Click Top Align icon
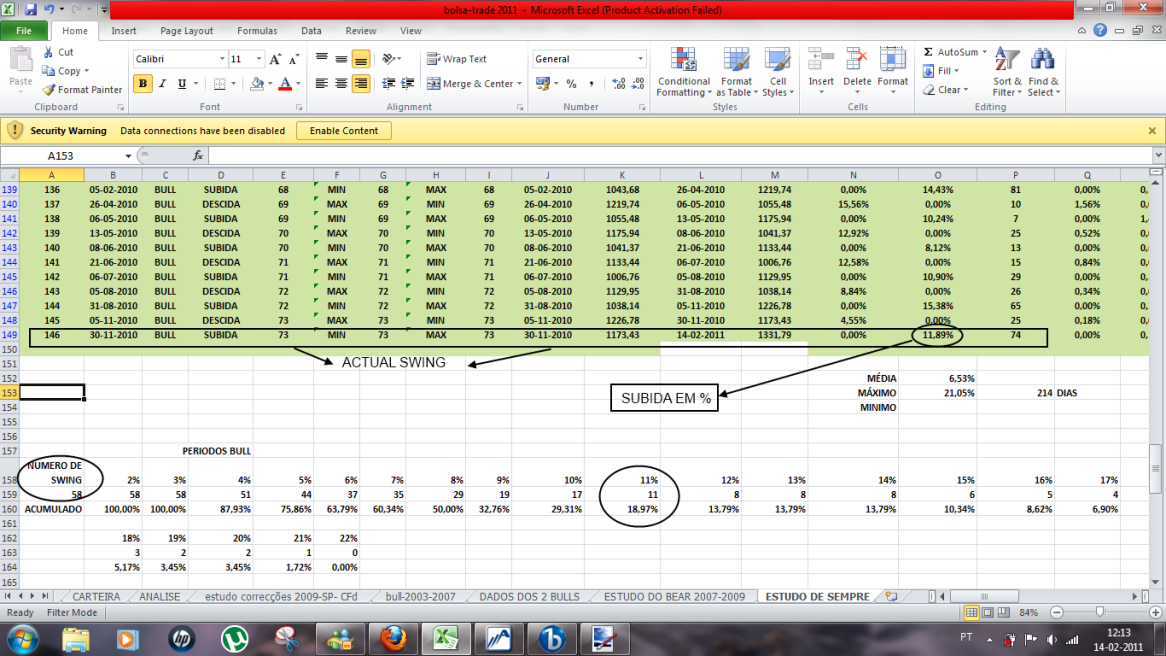 pyautogui.click(x=321, y=59)
